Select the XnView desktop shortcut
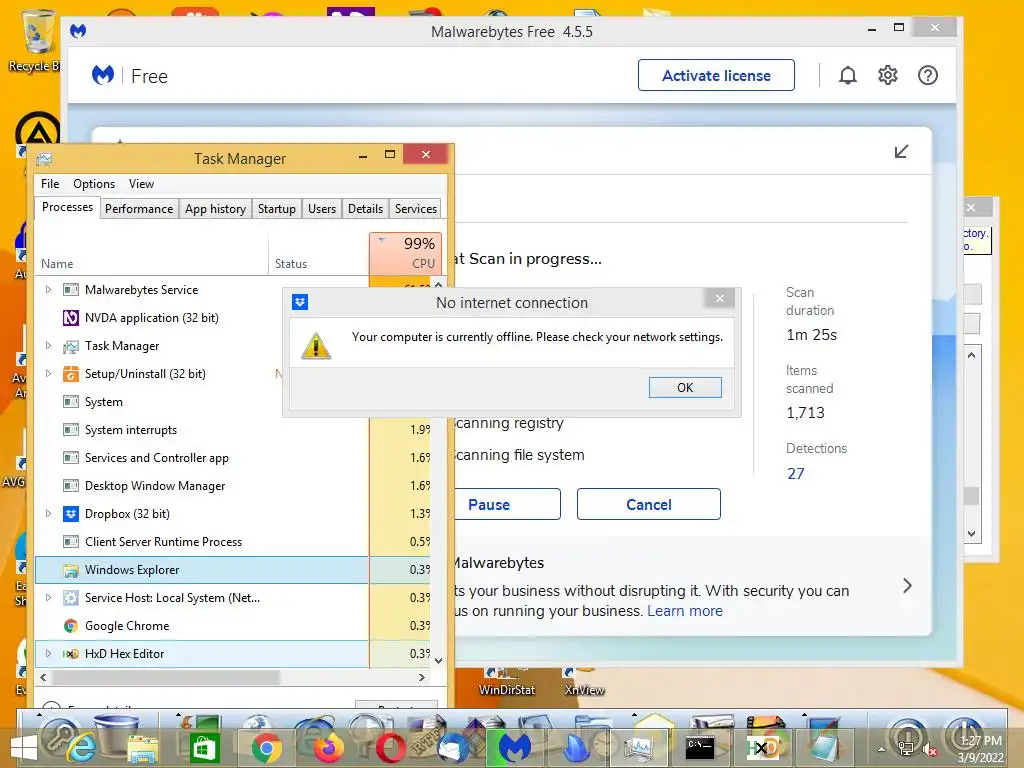 (x=584, y=682)
